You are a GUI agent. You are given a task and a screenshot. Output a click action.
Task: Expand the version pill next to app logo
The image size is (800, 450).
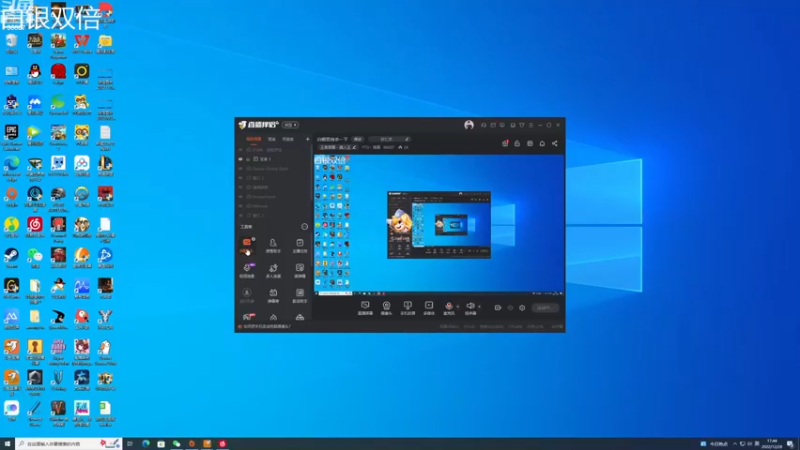point(290,125)
